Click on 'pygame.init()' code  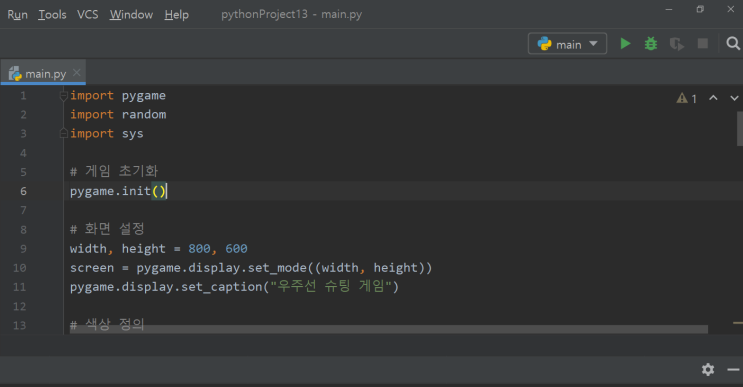[x=118, y=191]
